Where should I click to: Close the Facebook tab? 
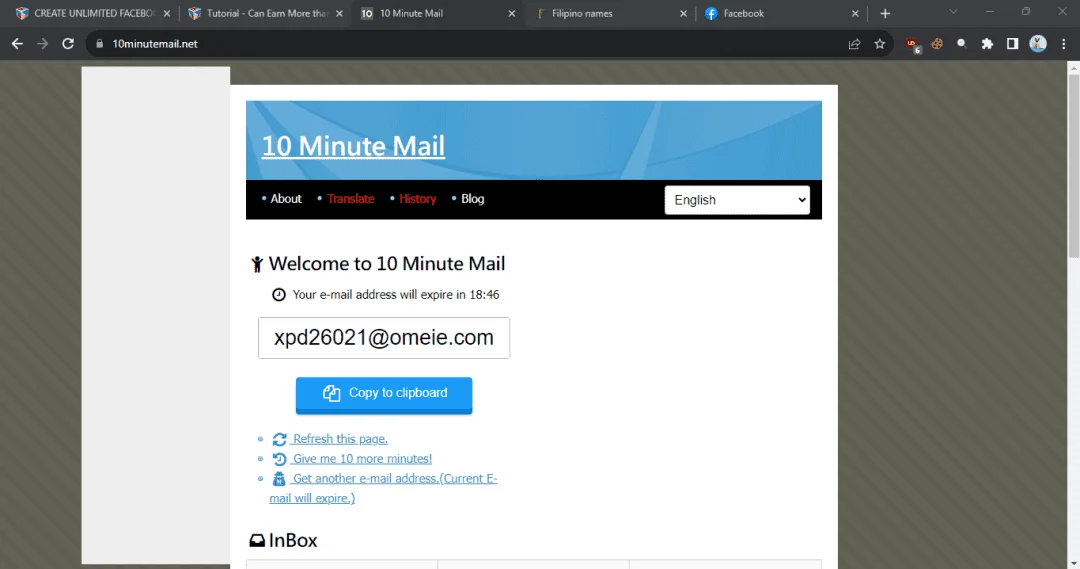855,13
